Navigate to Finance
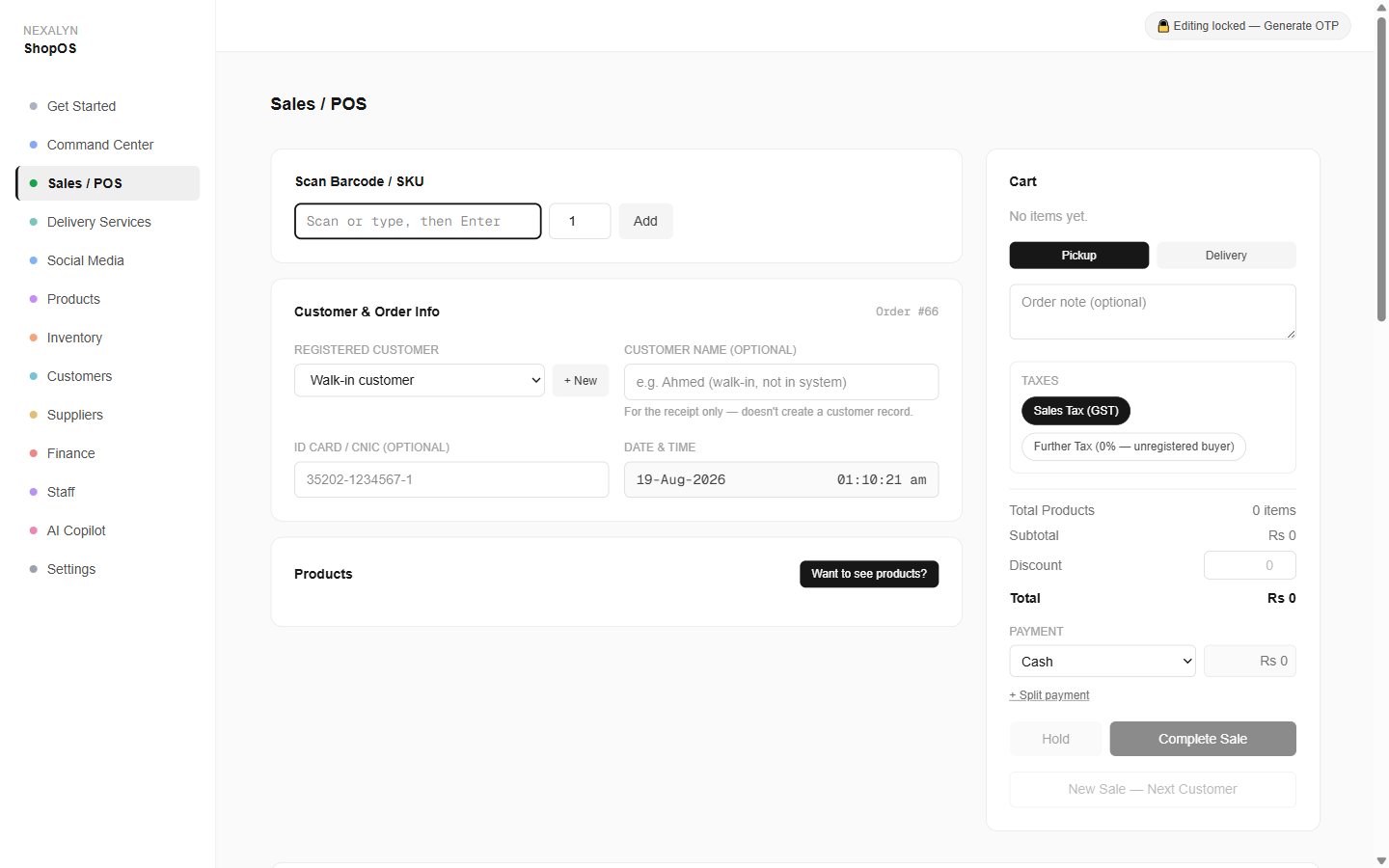1389x868 pixels. (x=107, y=453)
